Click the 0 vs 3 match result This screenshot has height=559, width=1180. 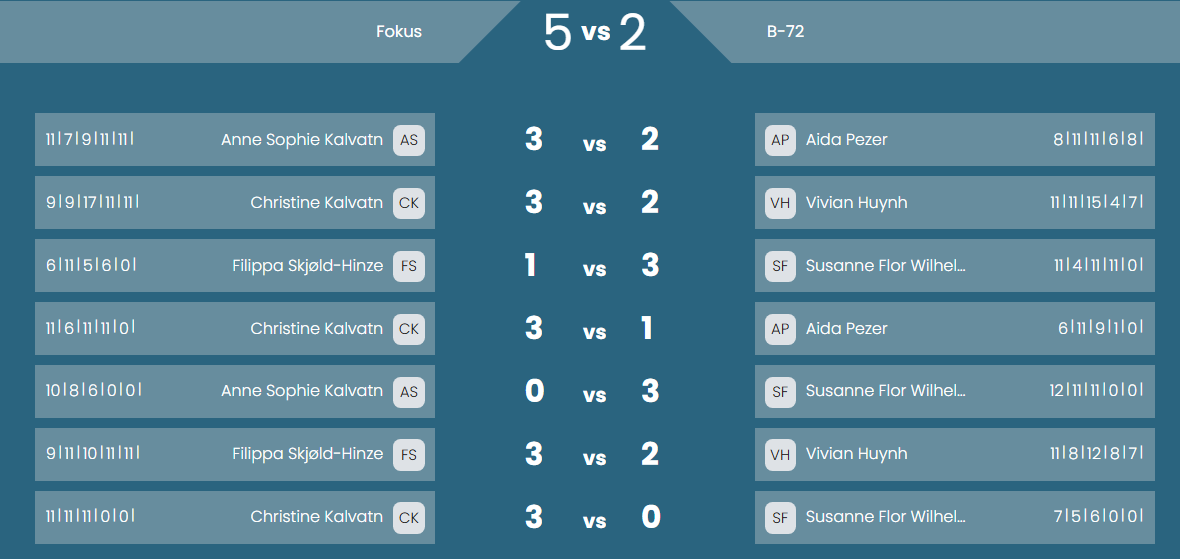pos(595,392)
